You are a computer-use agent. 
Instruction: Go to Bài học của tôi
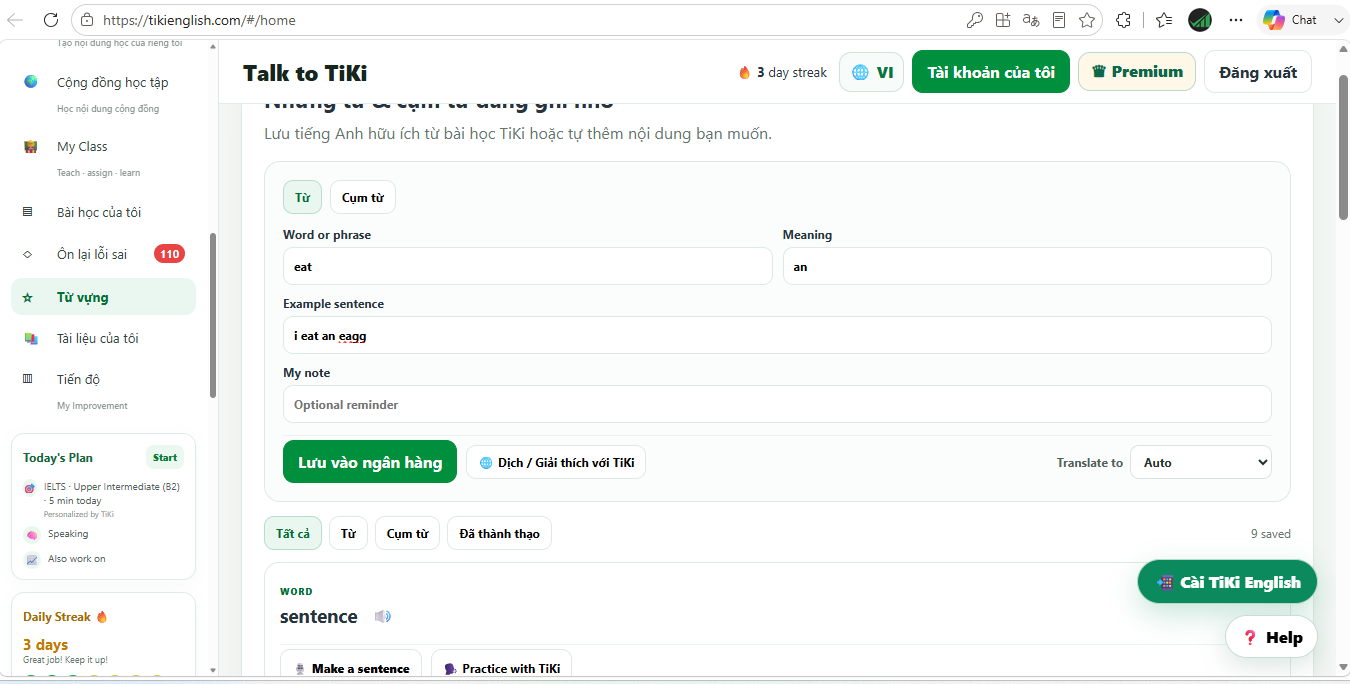(x=99, y=212)
